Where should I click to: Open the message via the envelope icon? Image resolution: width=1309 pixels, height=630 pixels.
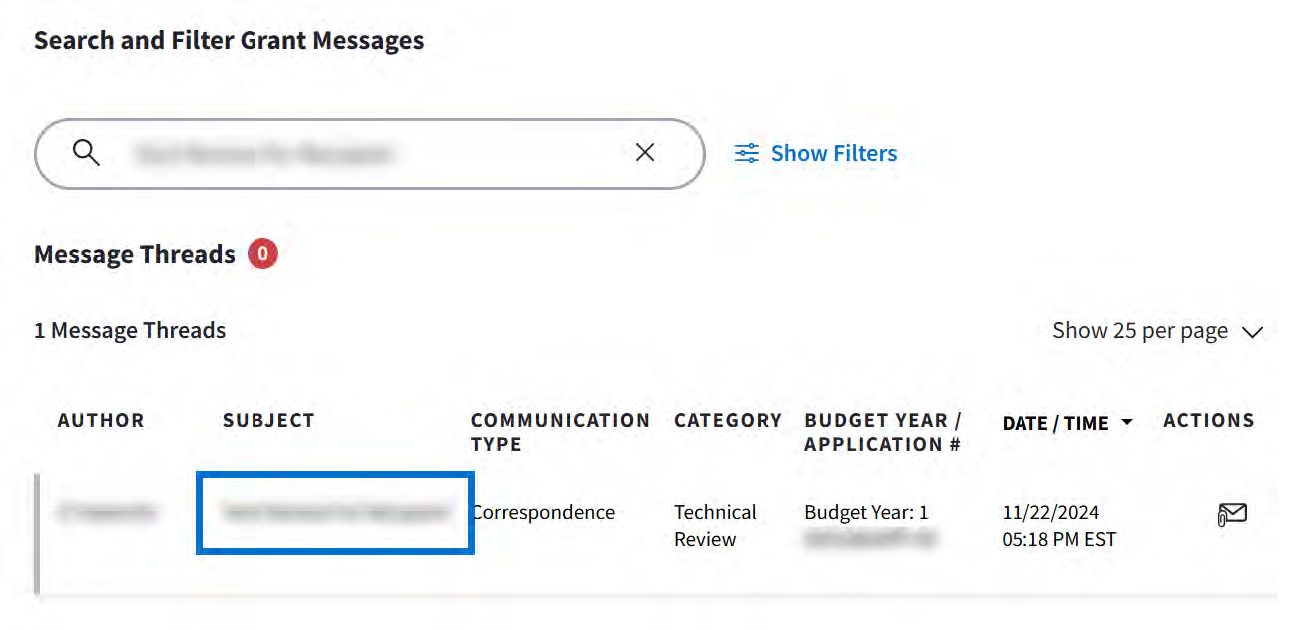(1232, 514)
